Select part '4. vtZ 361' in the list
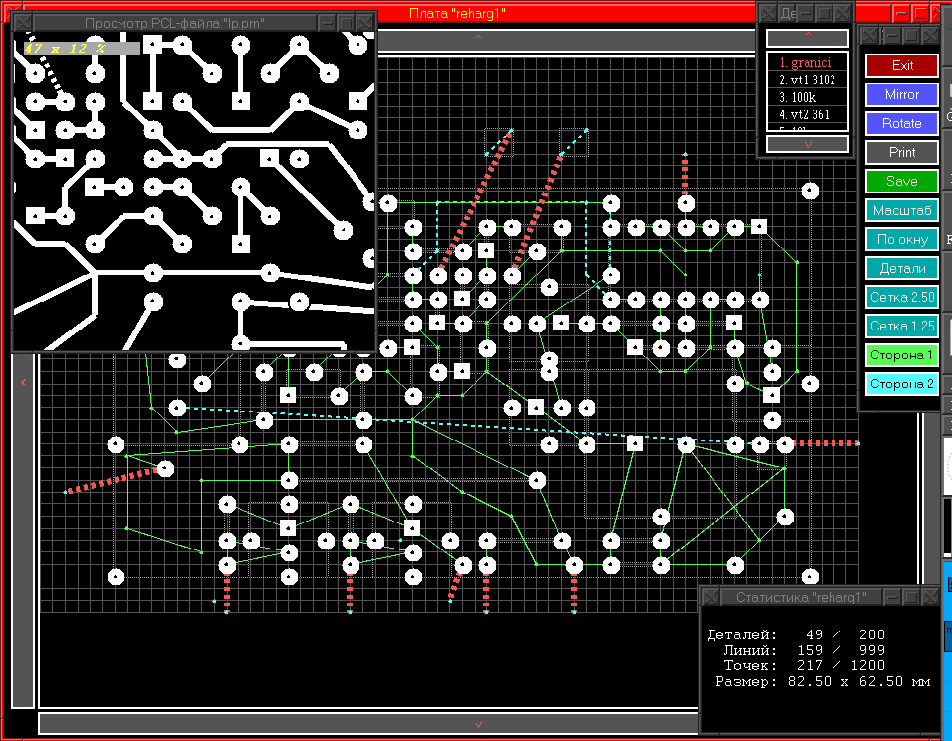 pos(807,114)
